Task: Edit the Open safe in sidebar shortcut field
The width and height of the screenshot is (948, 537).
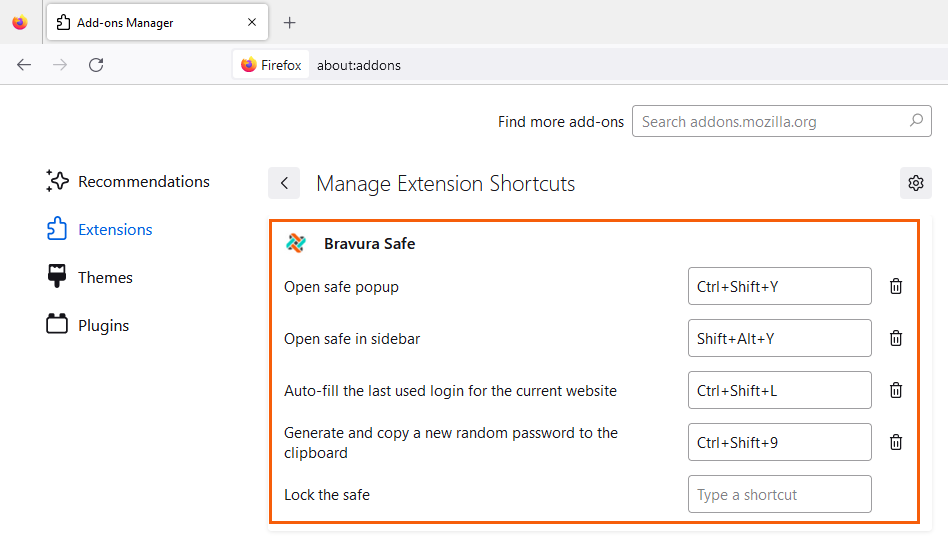Action: point(780,338)
